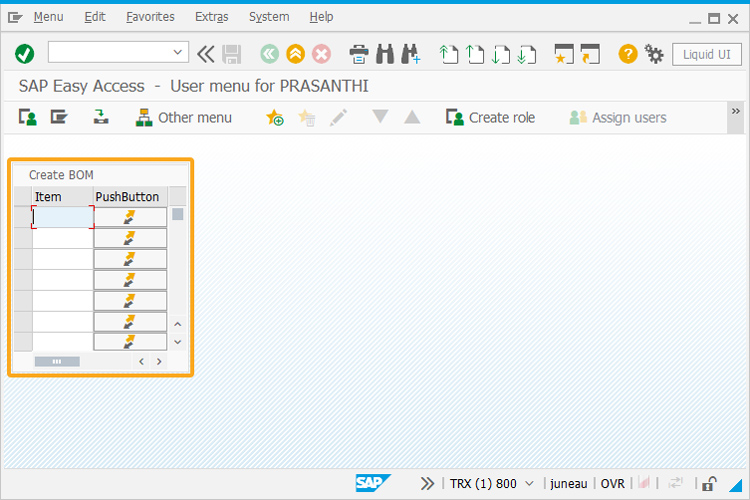Toggle the OVR overwrite mode indicator
The height and width of the screenshot is (500, 750).
tap(612, 484)
